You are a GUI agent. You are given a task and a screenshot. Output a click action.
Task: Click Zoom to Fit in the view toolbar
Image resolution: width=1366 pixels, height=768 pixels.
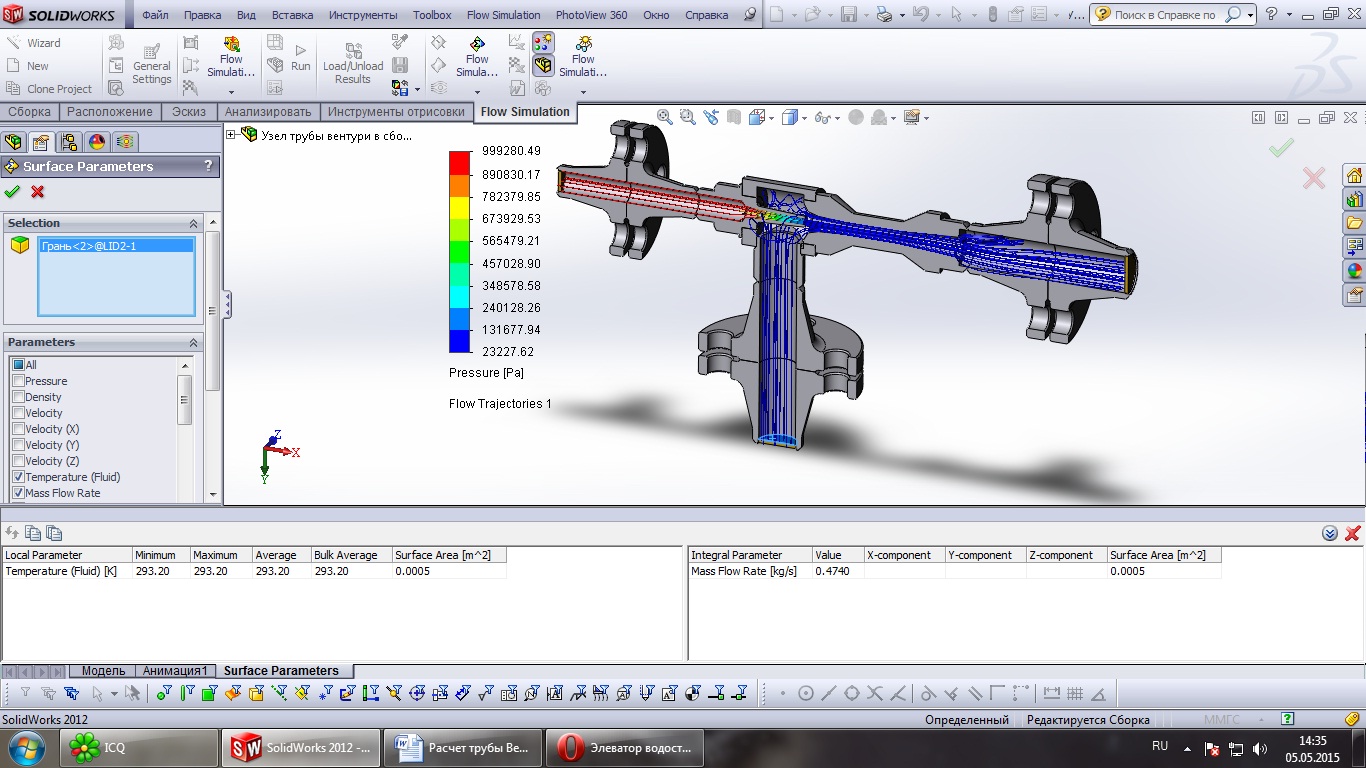coord(664,117)
